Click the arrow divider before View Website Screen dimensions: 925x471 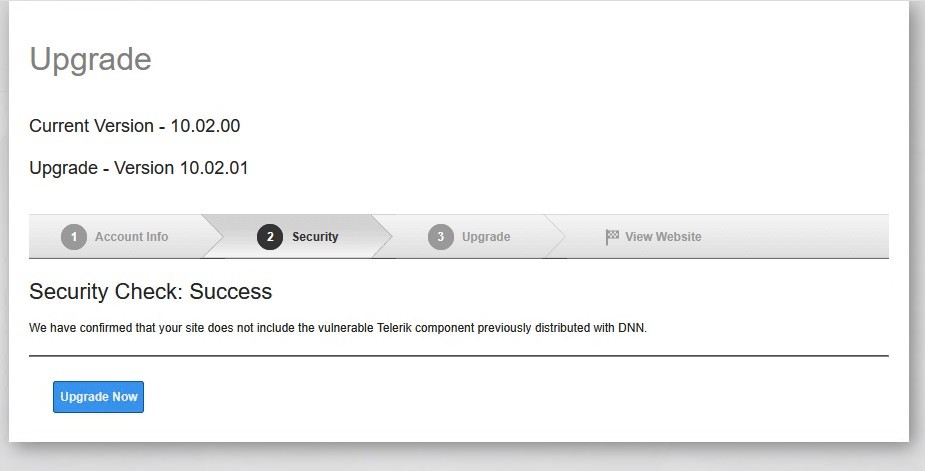pyautogui.click(x=556, y=237)
